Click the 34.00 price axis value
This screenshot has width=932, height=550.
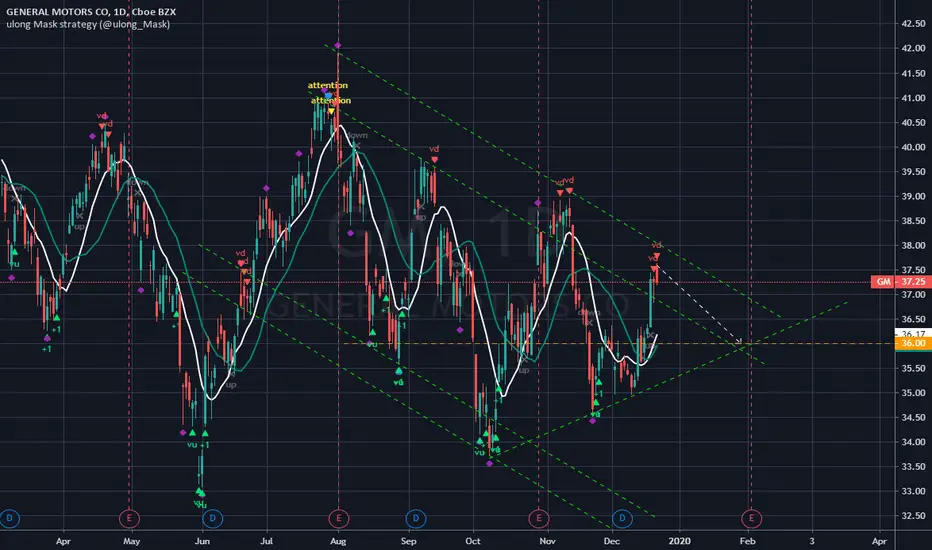coord(914,442)
